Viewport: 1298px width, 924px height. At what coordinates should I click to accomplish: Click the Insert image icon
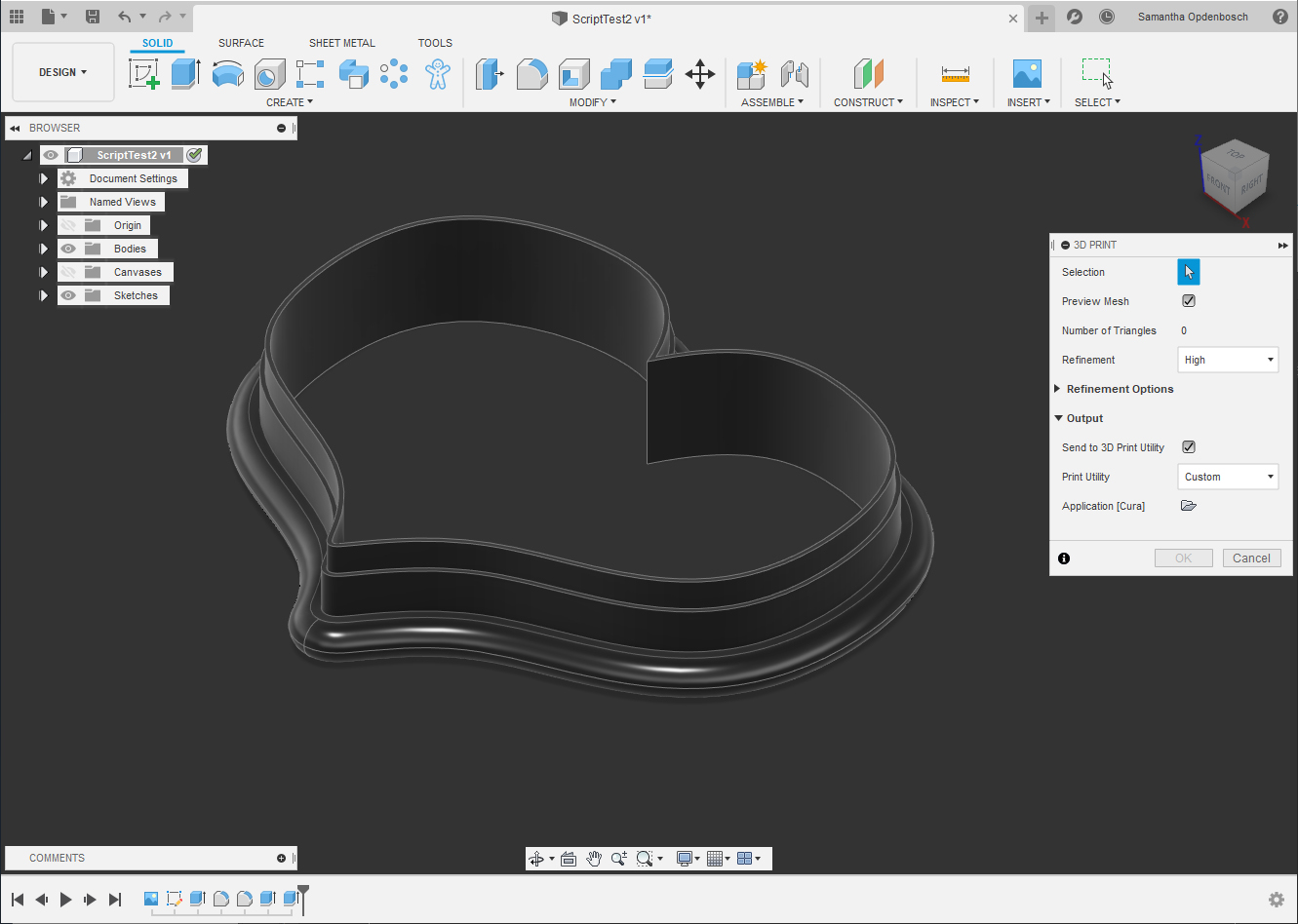point(1027,74)
